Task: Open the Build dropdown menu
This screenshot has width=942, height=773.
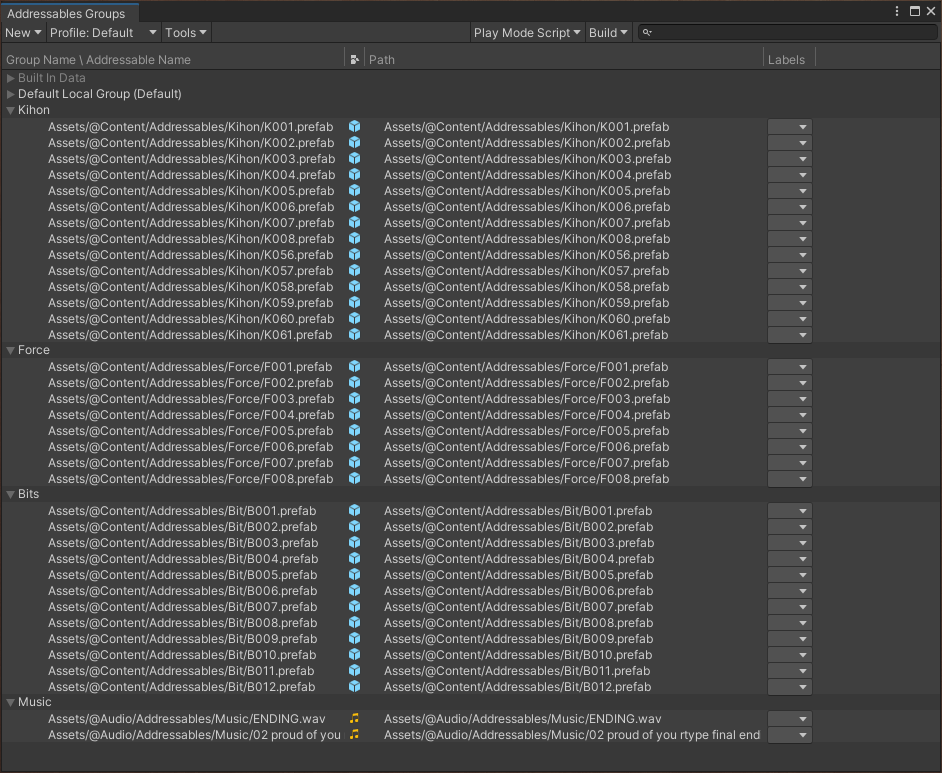Action: pos(608,32)
